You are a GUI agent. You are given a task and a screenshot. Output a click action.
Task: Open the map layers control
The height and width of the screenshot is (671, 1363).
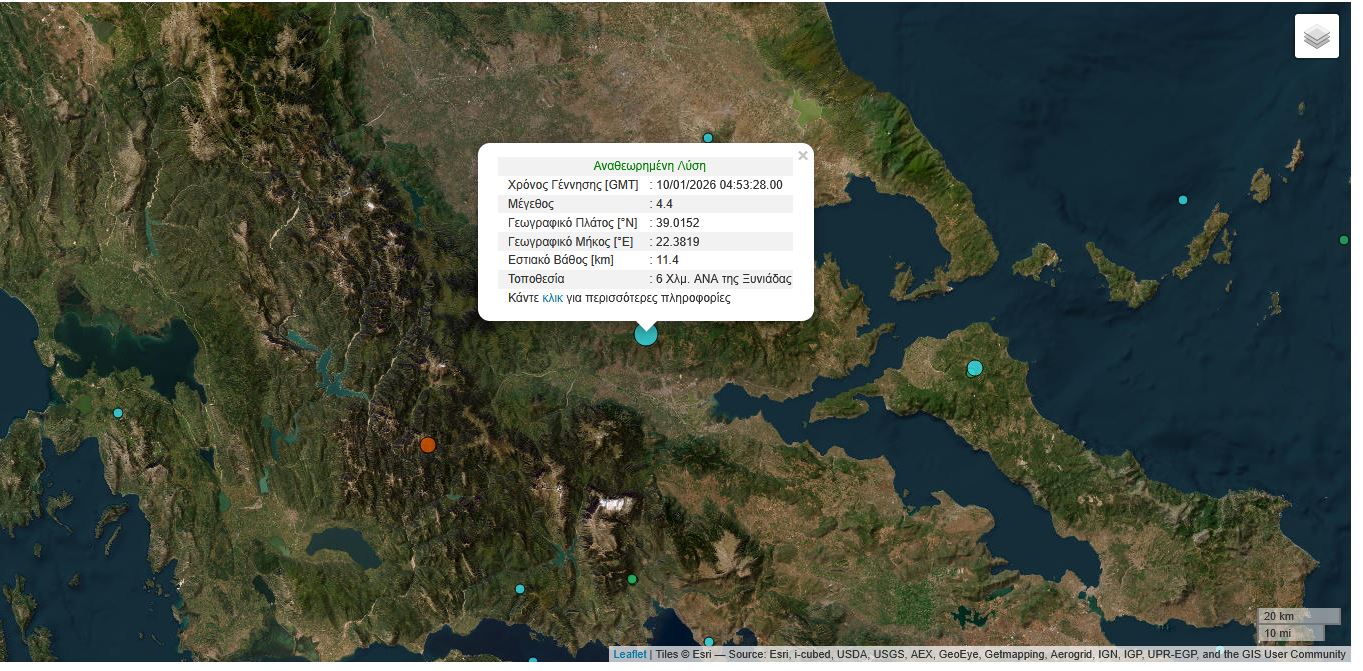(x=1316, y=37)
